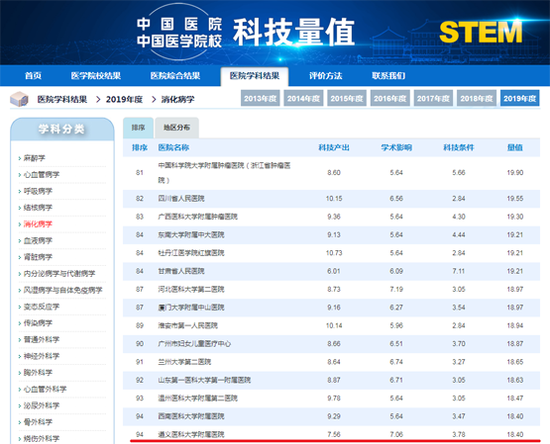The image size is (550, 444).
Task: Click the 兰州大学第二医院 hospital name
Action: (185, 362)
